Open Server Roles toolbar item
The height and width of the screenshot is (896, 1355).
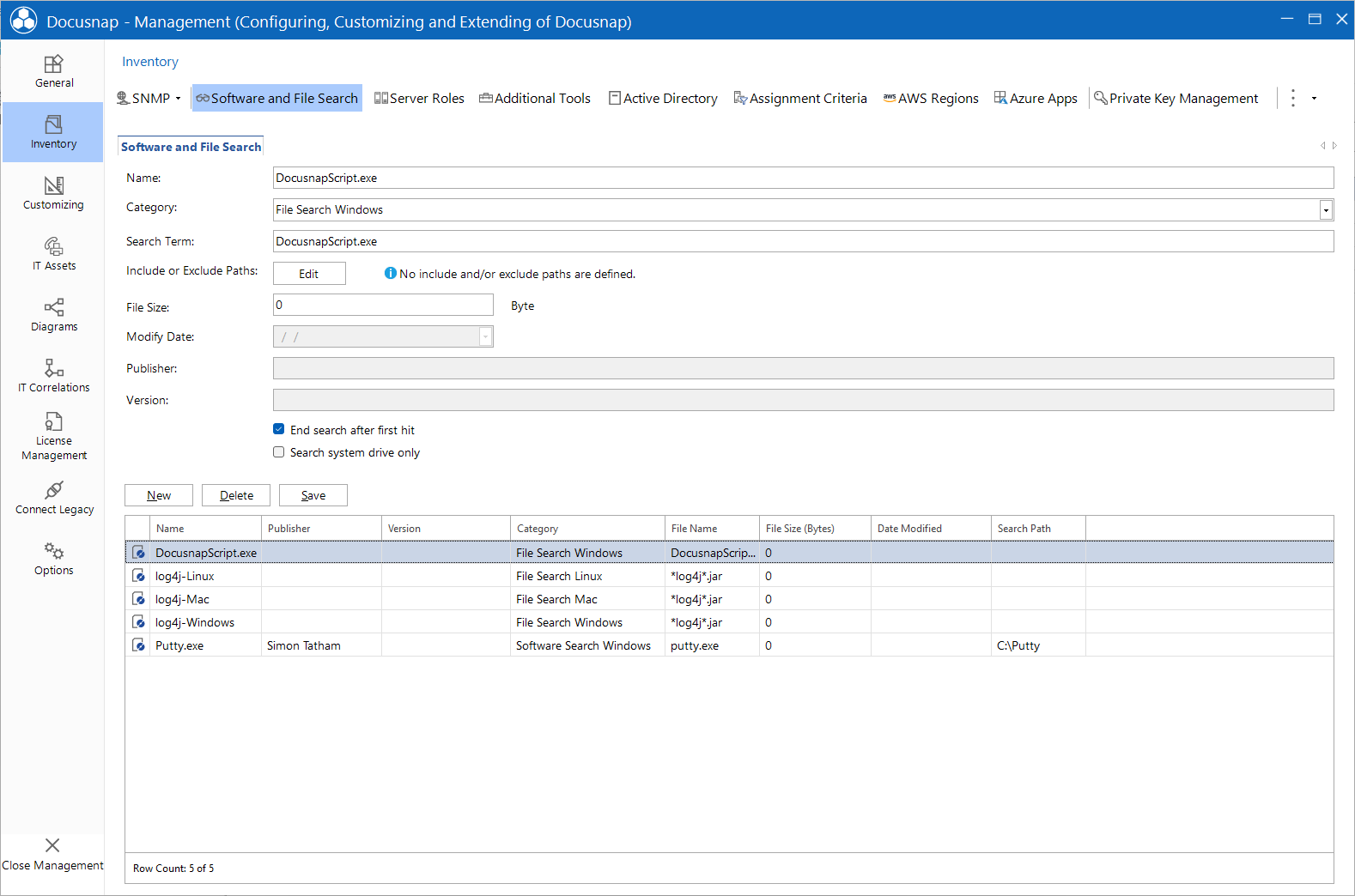point(419,98)
